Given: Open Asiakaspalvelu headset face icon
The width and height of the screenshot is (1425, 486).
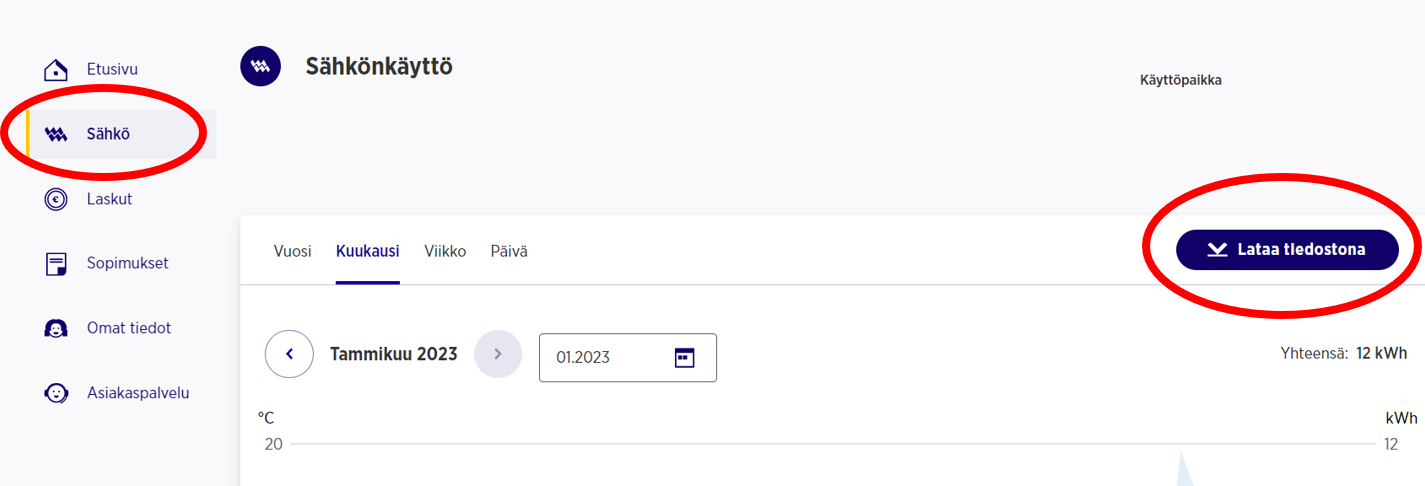Looking at the screenshot, I should point(56,393).
